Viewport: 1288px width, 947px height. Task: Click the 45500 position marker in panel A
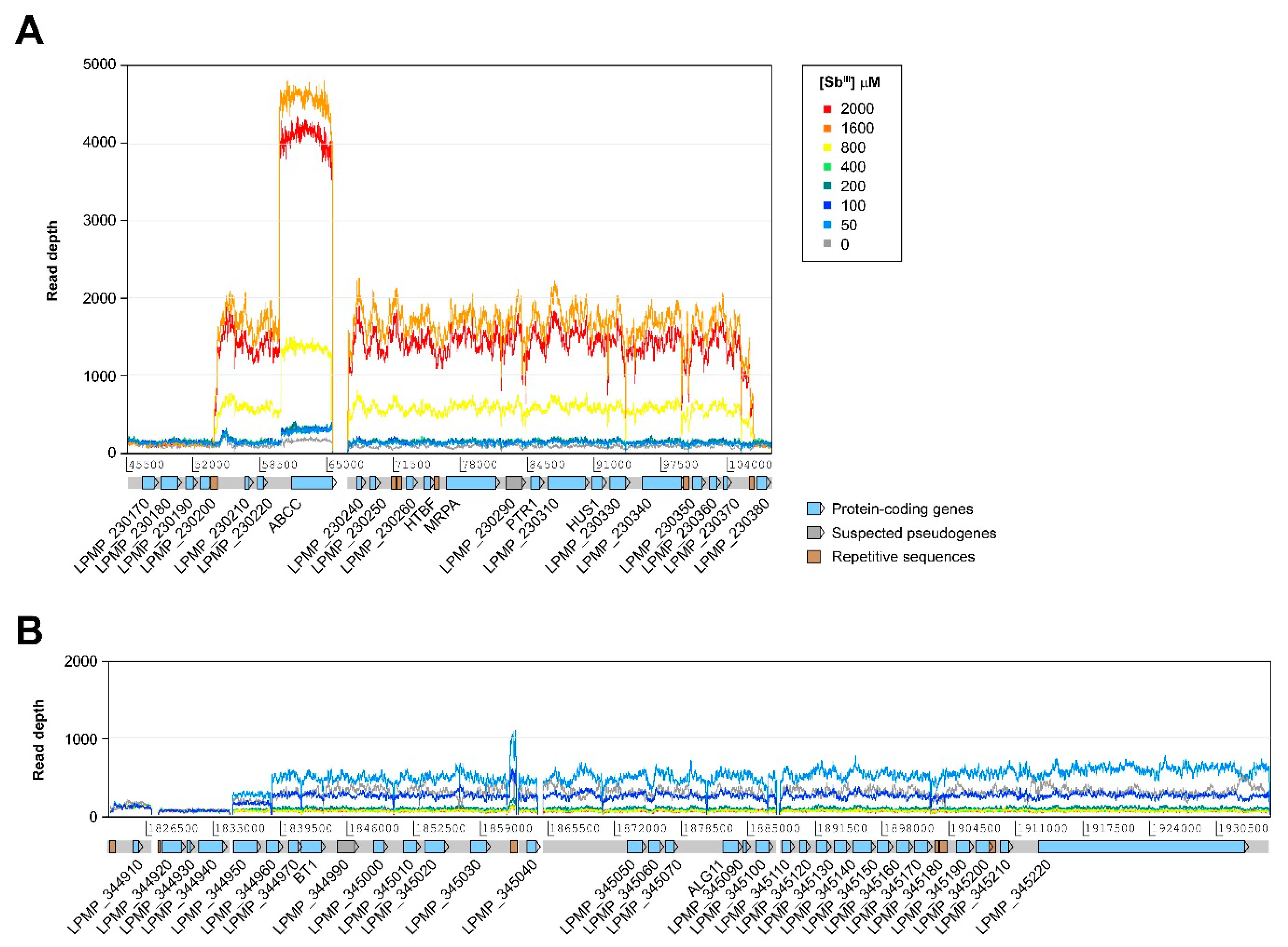[x=146, y=464]
